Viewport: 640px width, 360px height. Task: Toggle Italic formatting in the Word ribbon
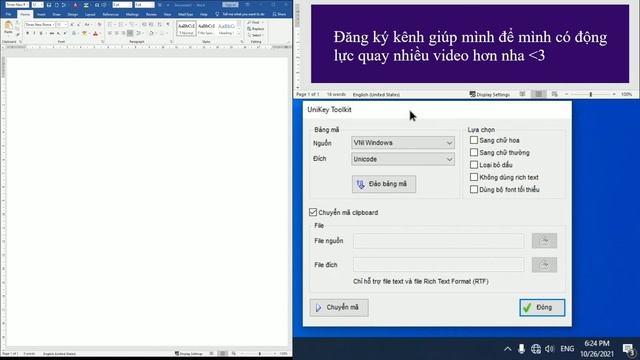[x=34, y=33]
